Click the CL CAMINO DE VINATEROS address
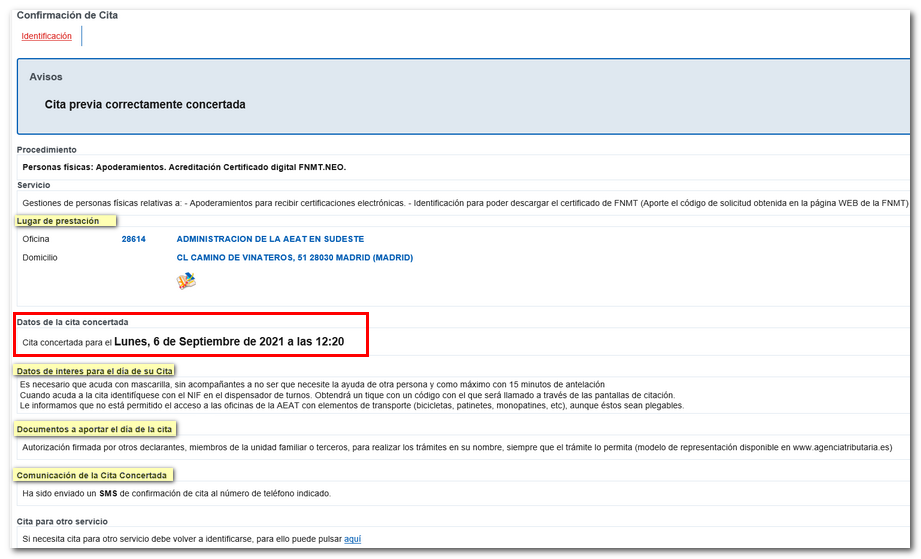Image resolution: width=921 pixels, height=559 pixels. (294, 257)
